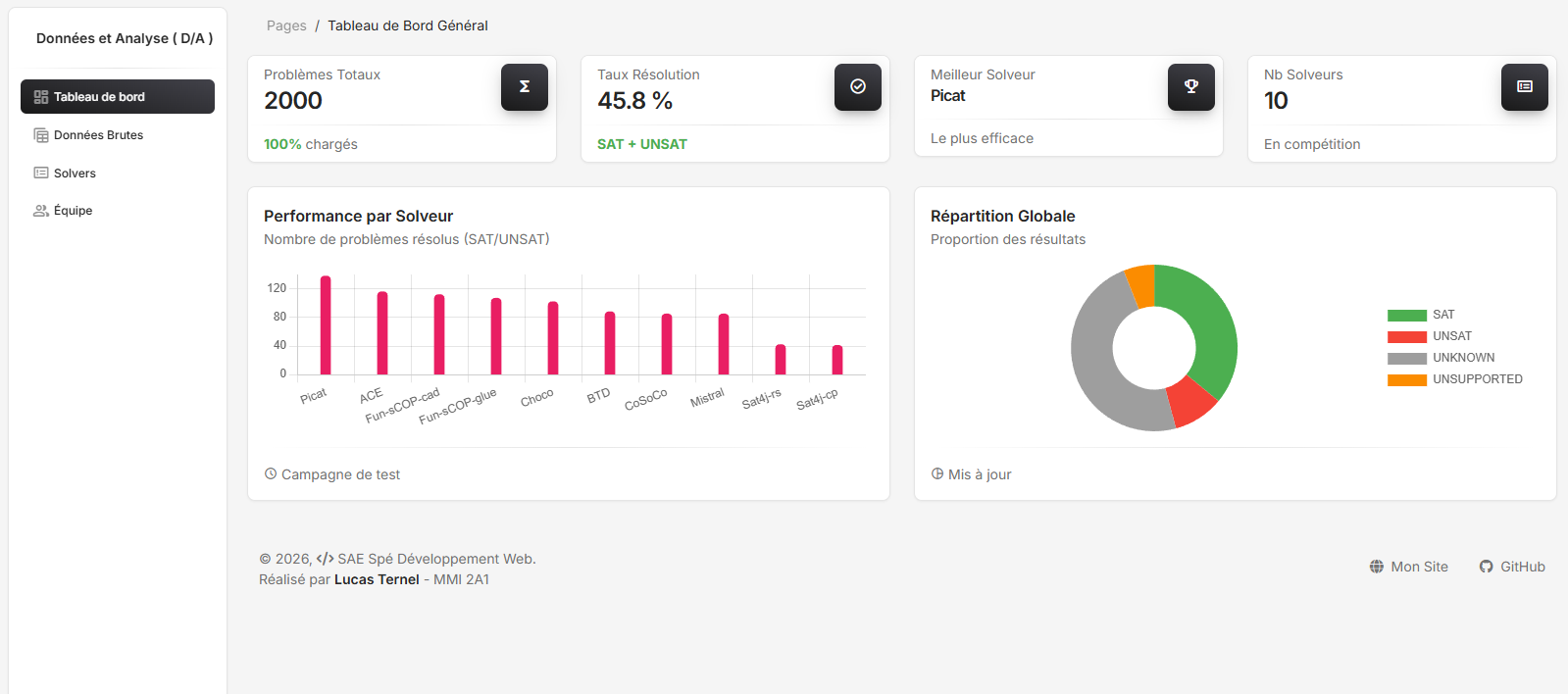Open Données Brutes in the sidebar
Screen dimensions: 1568x694
98,135
